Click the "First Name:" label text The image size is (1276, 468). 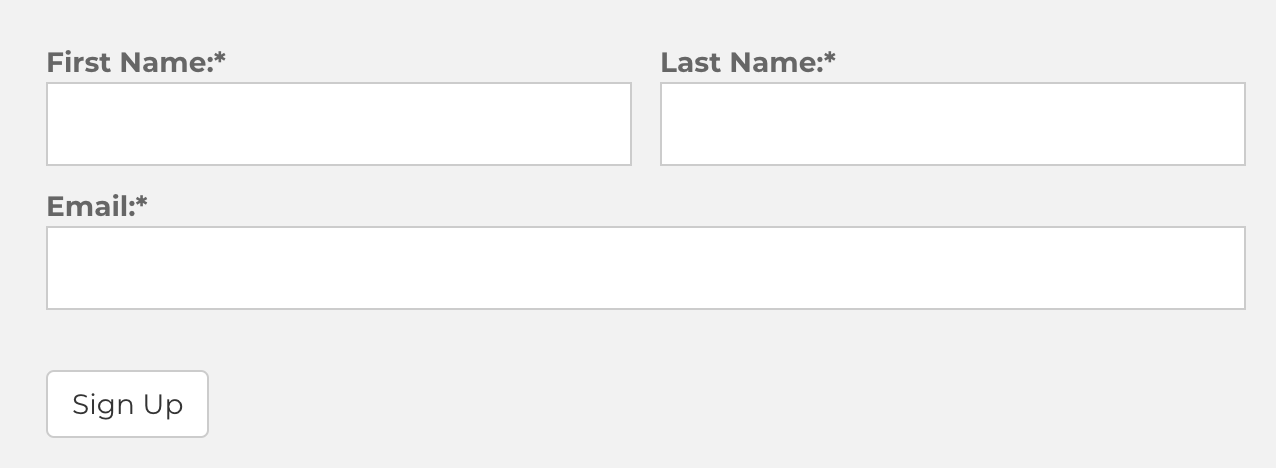click(x=129, y=63)
